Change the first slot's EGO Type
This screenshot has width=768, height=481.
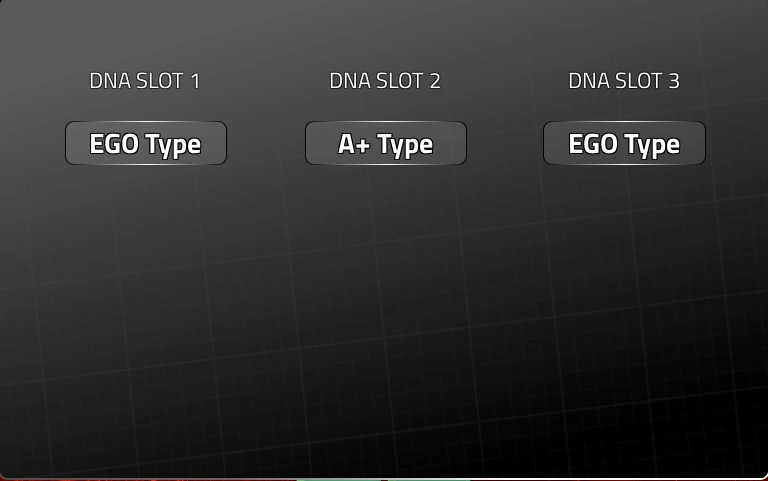coord(146,144)
